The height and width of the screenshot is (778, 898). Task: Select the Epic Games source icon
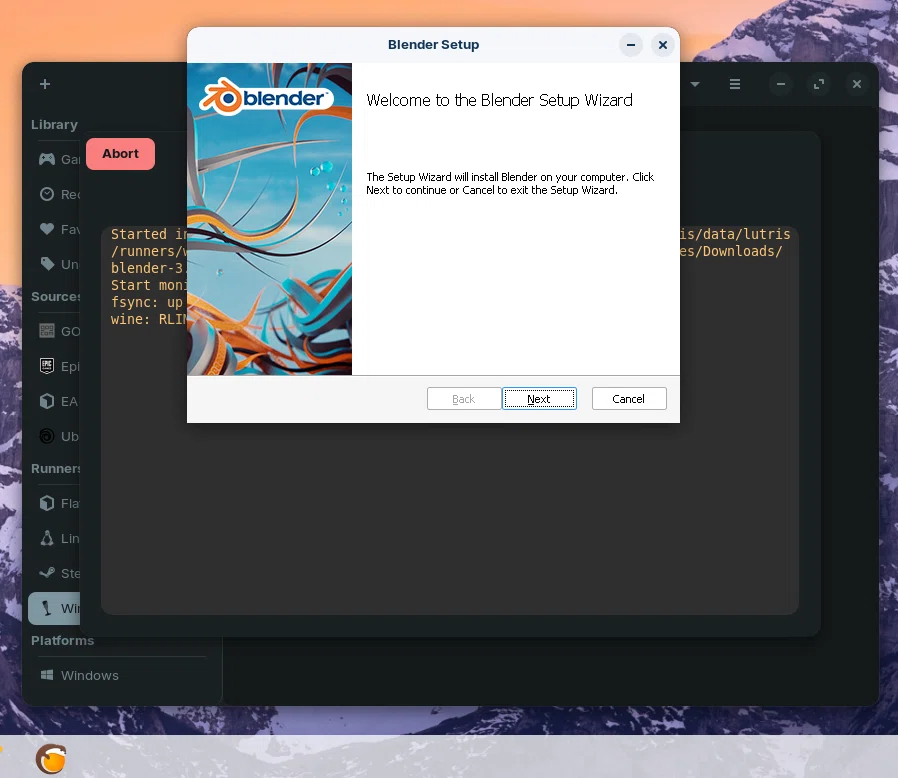(46, 366)
